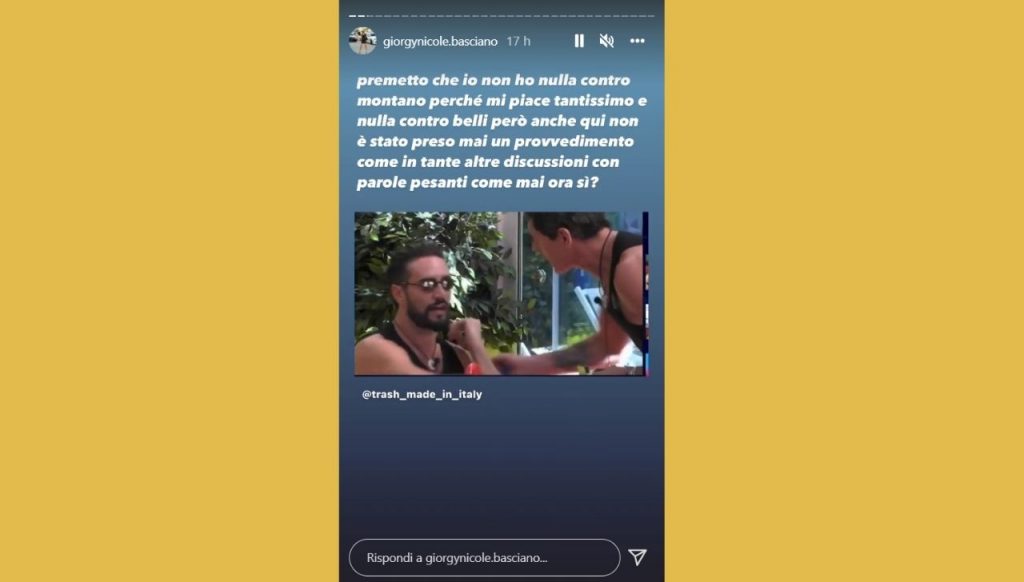Click the yellow background left of the story
Screen dimensions: 1024x582
[169, 291]
